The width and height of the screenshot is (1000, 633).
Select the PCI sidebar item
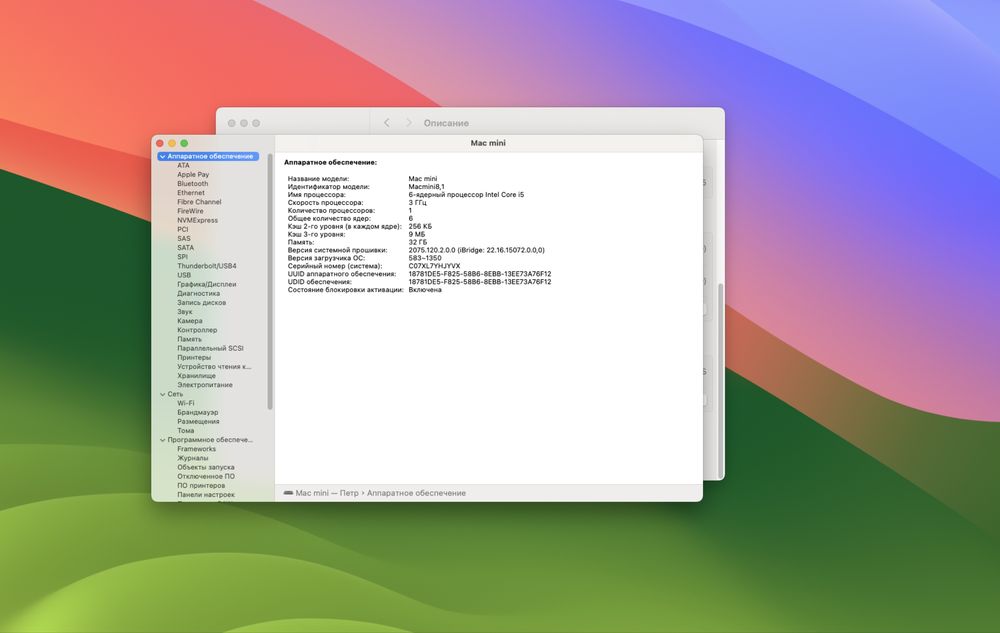pos(182,229)
